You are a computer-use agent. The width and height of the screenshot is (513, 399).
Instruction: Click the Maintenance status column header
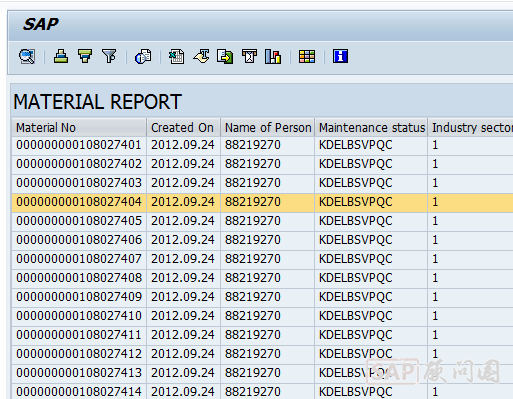(x=371, y=128)
